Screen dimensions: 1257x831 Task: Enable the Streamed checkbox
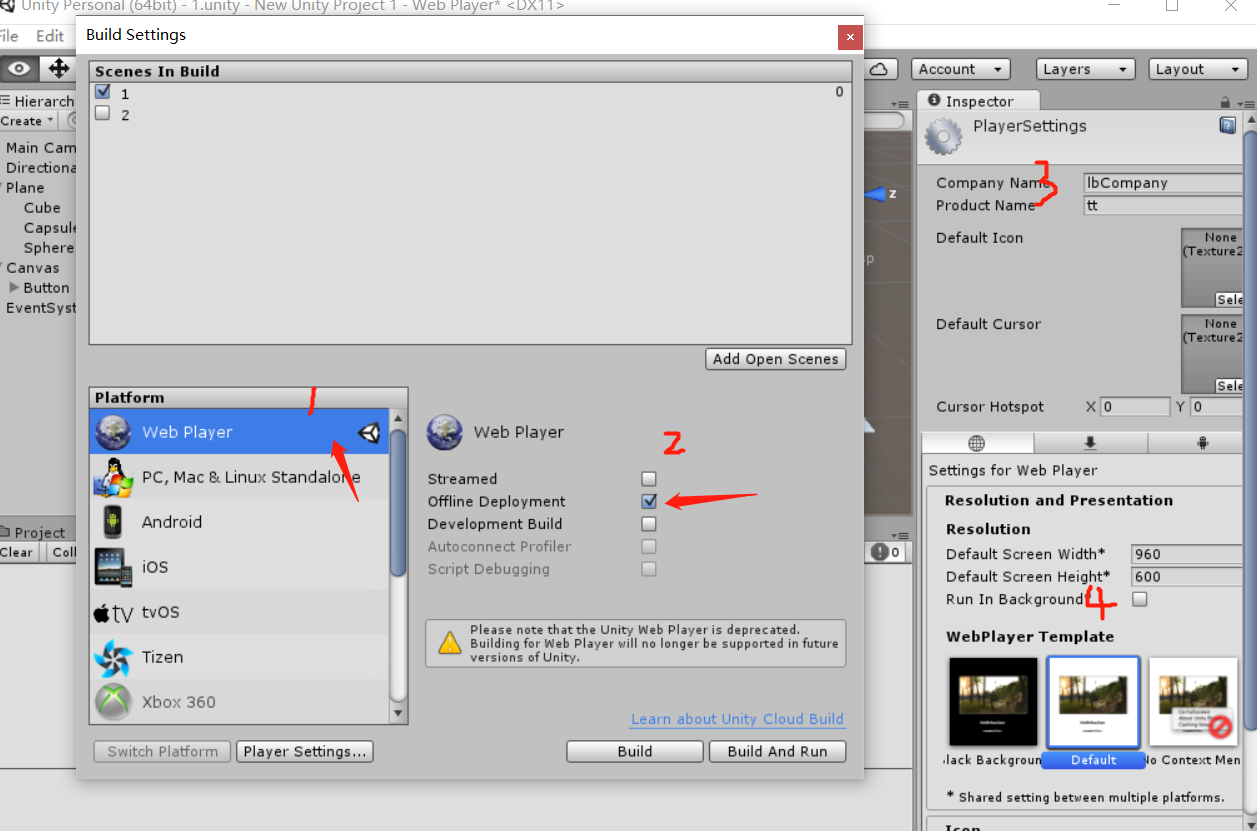click(x=648, y=478)
